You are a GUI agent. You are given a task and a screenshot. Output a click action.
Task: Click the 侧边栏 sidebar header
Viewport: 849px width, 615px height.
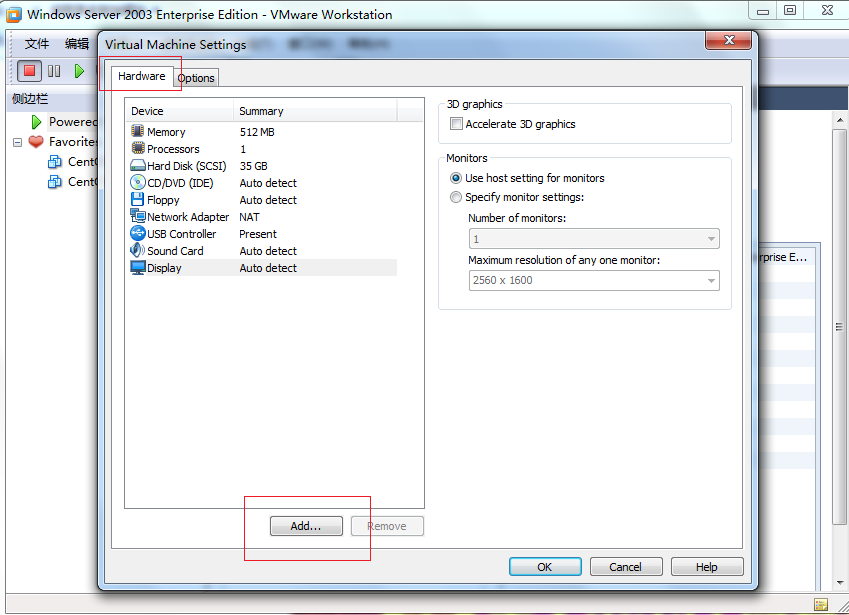point(30,99)
